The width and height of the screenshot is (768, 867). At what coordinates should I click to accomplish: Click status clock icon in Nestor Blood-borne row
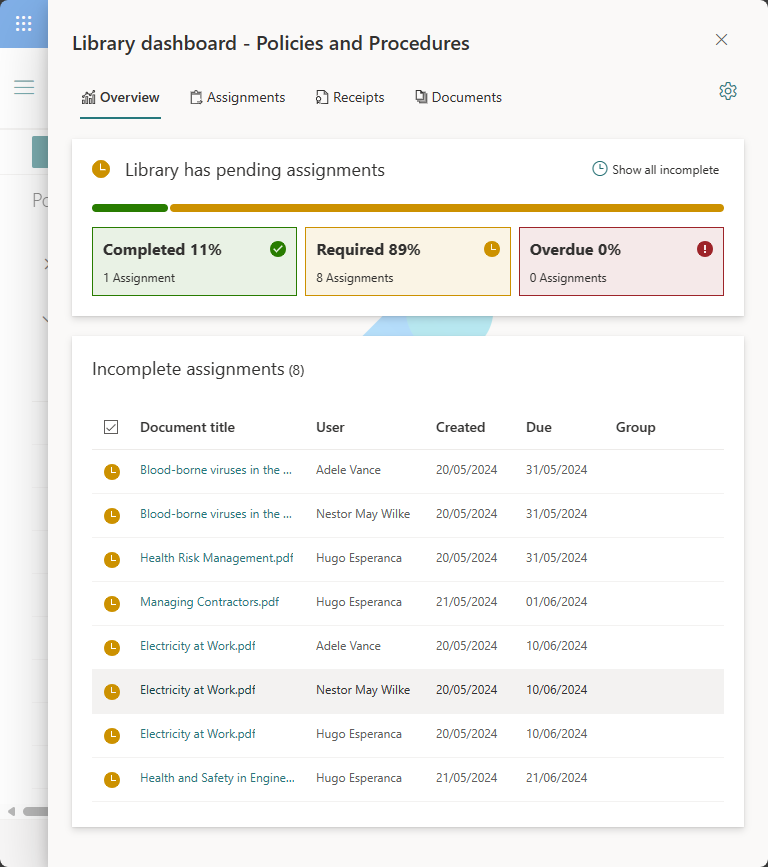[x=112, y=516]
